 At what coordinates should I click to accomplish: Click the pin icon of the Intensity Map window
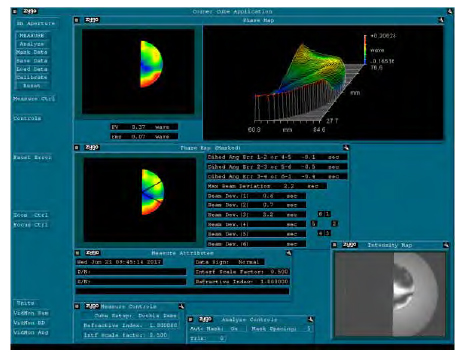point(446,245)
